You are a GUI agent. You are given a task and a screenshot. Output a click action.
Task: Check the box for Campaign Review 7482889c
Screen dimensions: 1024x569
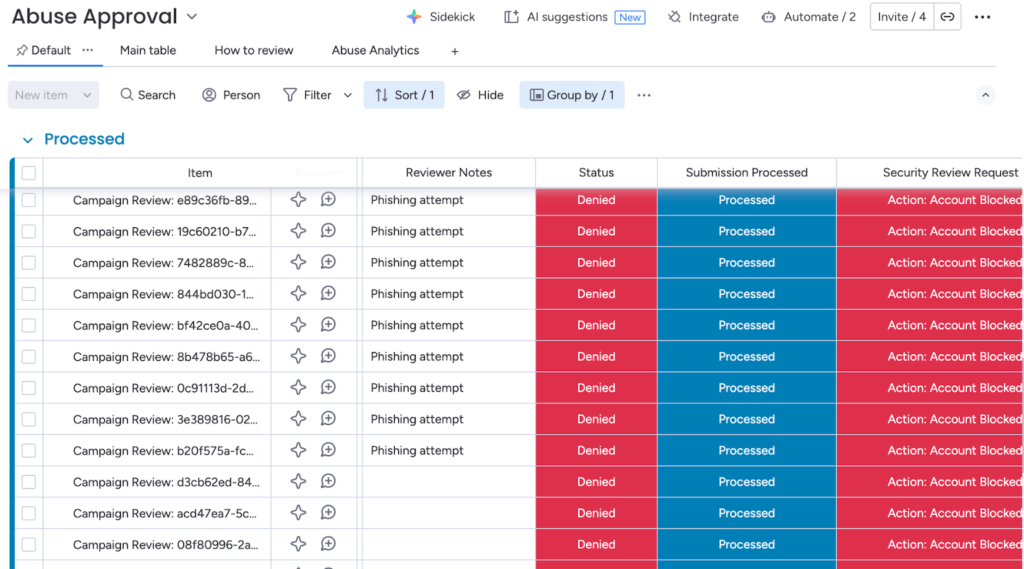click(29, 263)
